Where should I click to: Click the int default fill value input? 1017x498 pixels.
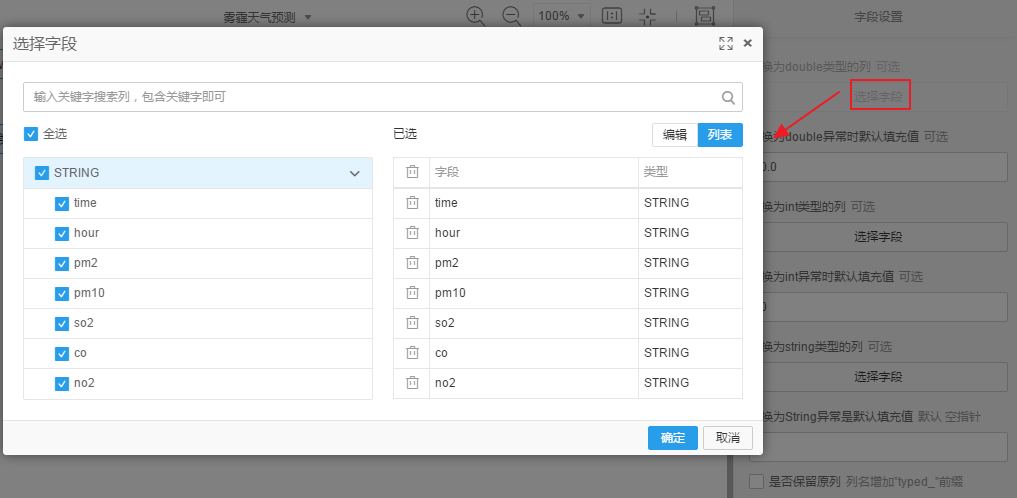pos(878,307)
